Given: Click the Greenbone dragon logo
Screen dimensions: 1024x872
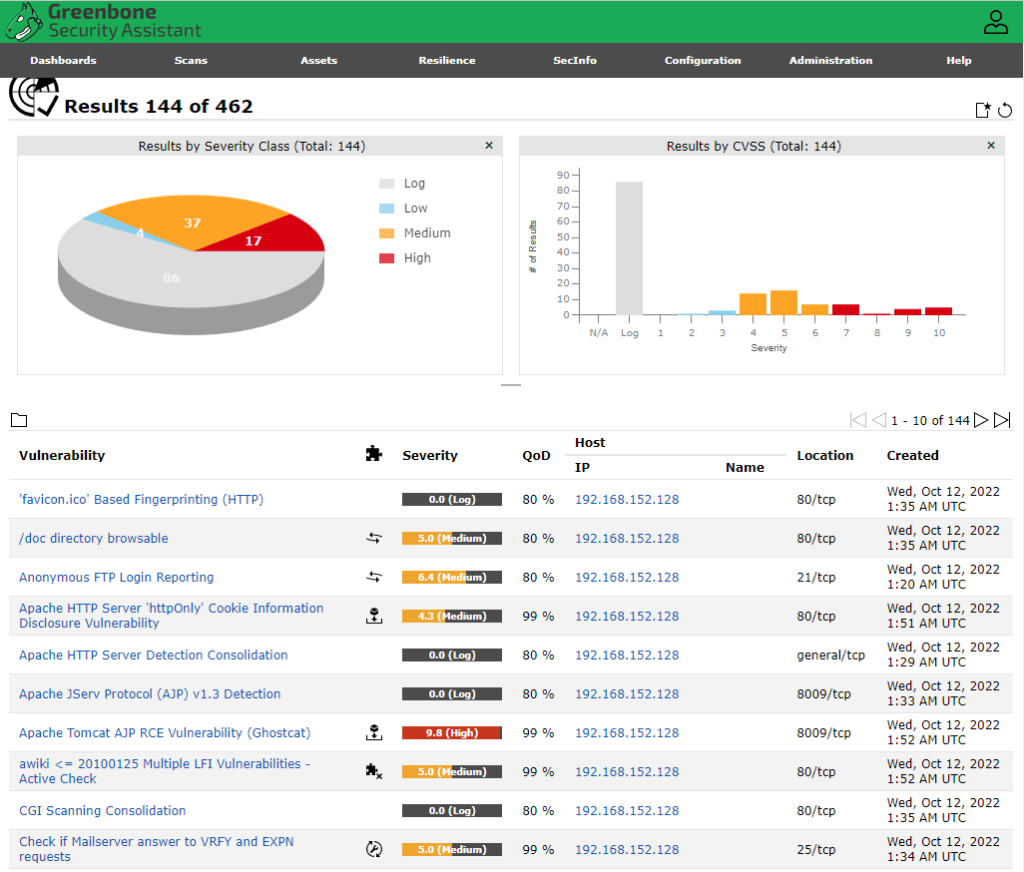Looking at the screenshot, I should tap(24, 22).
